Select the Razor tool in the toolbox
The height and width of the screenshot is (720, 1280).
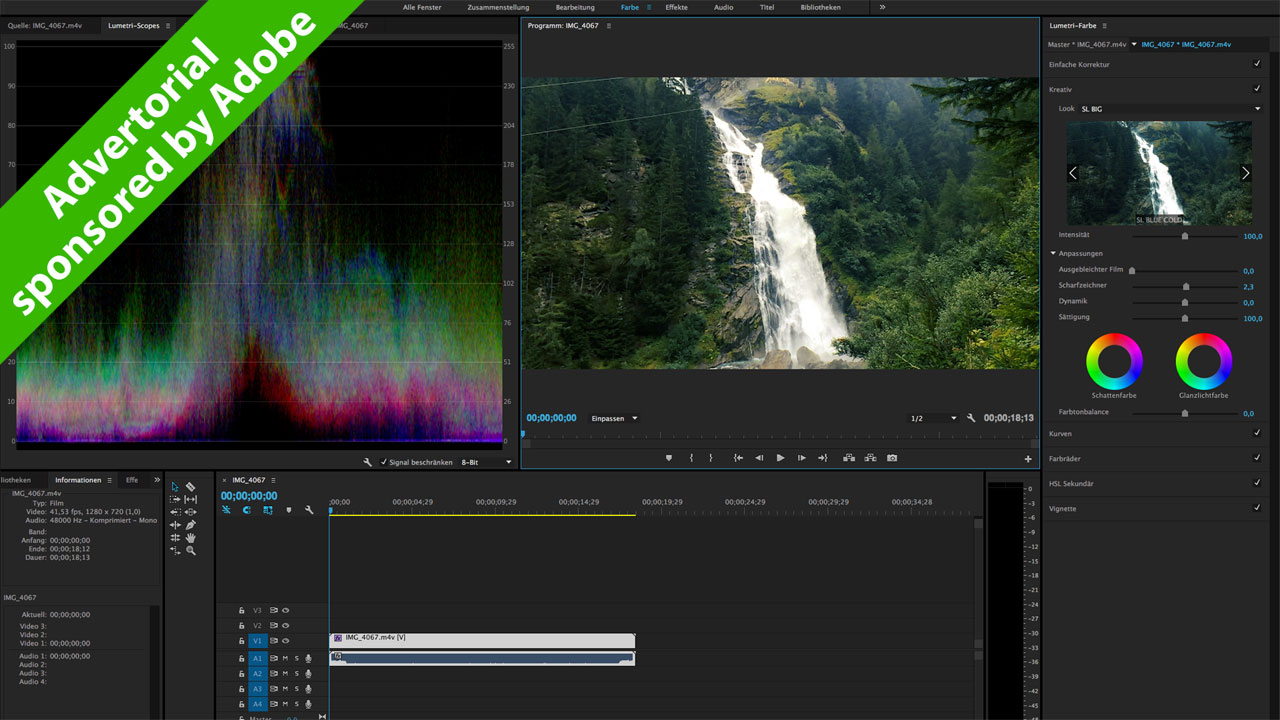coord(190,487)
